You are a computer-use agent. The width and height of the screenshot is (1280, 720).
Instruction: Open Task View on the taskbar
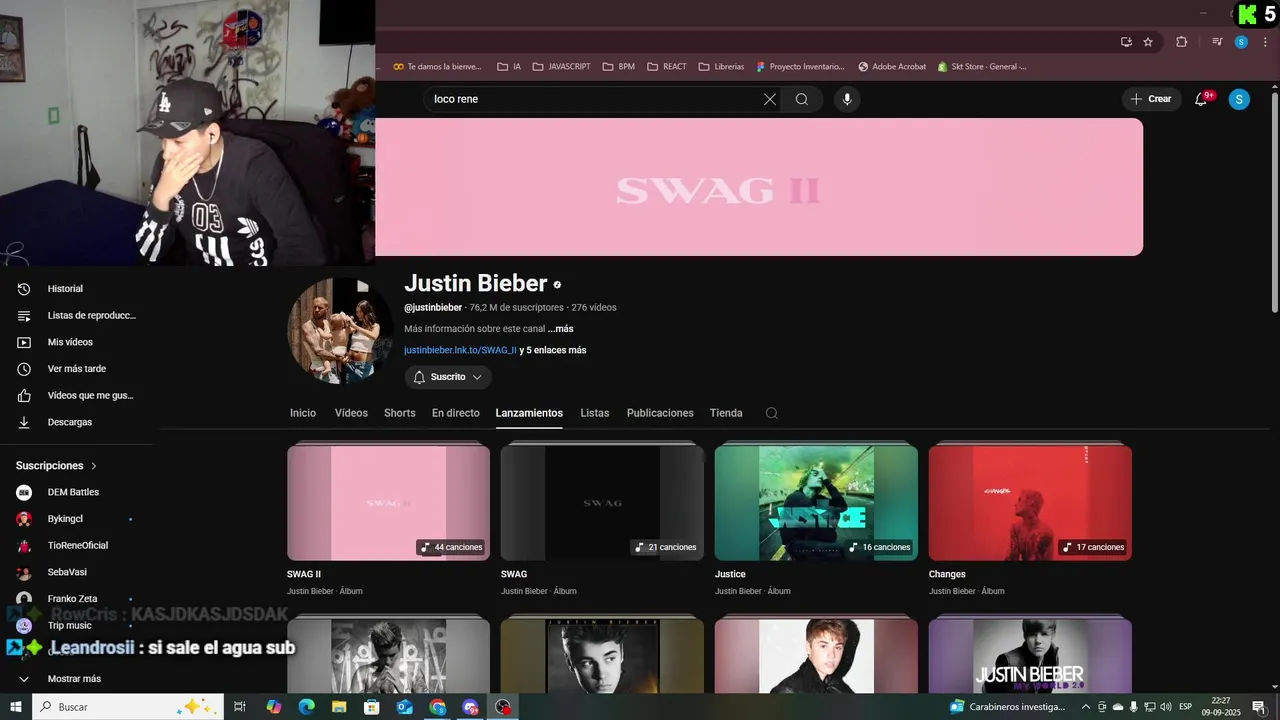[240, 707]
